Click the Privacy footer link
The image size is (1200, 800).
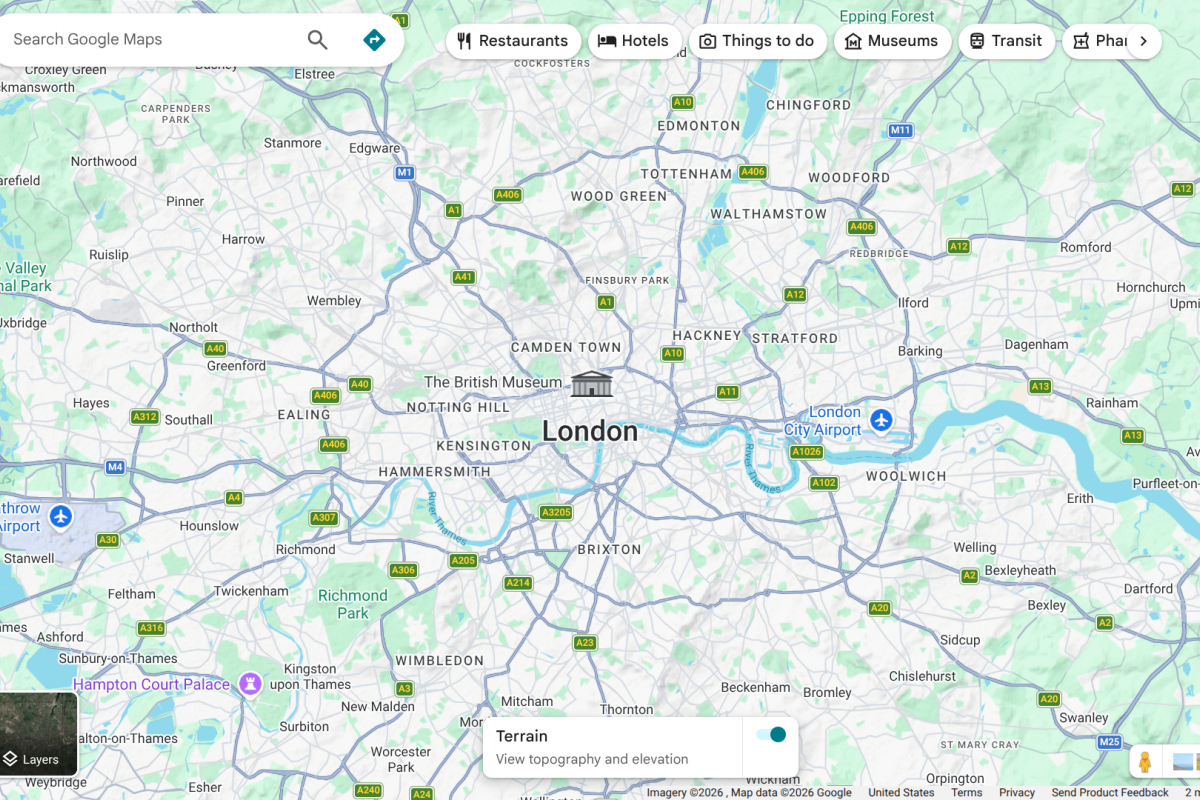click(x=1017, y=793)
